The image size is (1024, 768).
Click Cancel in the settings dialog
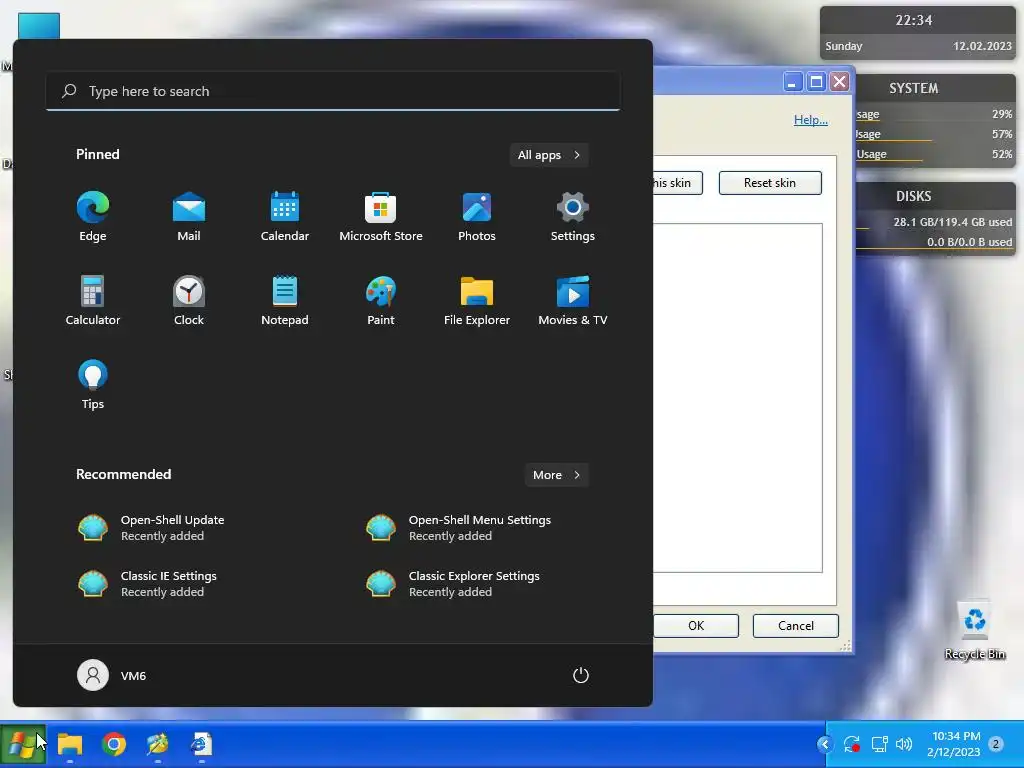[x=795, y=626]
